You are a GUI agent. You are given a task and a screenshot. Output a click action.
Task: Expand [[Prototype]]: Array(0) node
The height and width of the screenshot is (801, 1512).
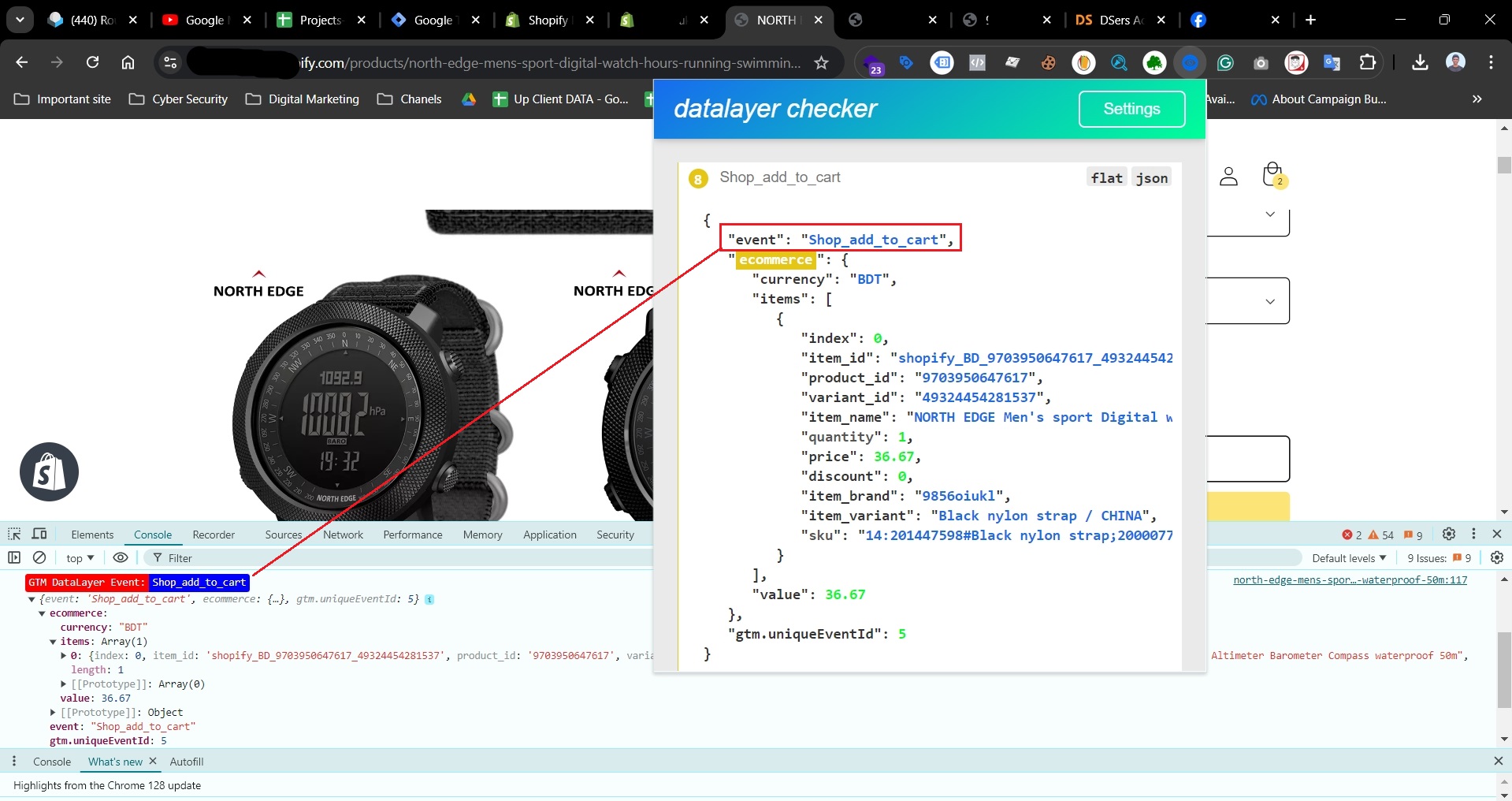64,684
